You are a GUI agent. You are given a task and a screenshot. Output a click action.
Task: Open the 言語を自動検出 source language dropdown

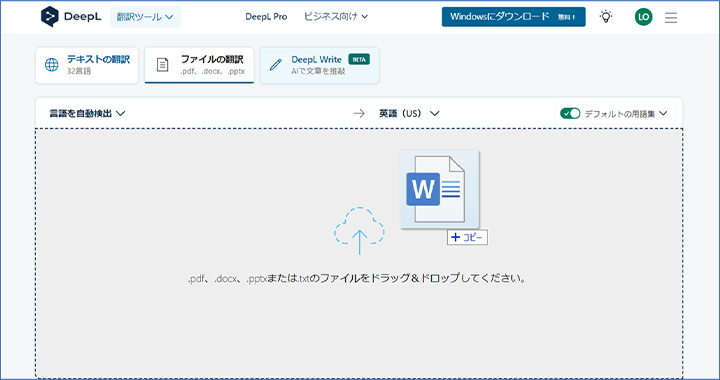(x=87, y=113)
